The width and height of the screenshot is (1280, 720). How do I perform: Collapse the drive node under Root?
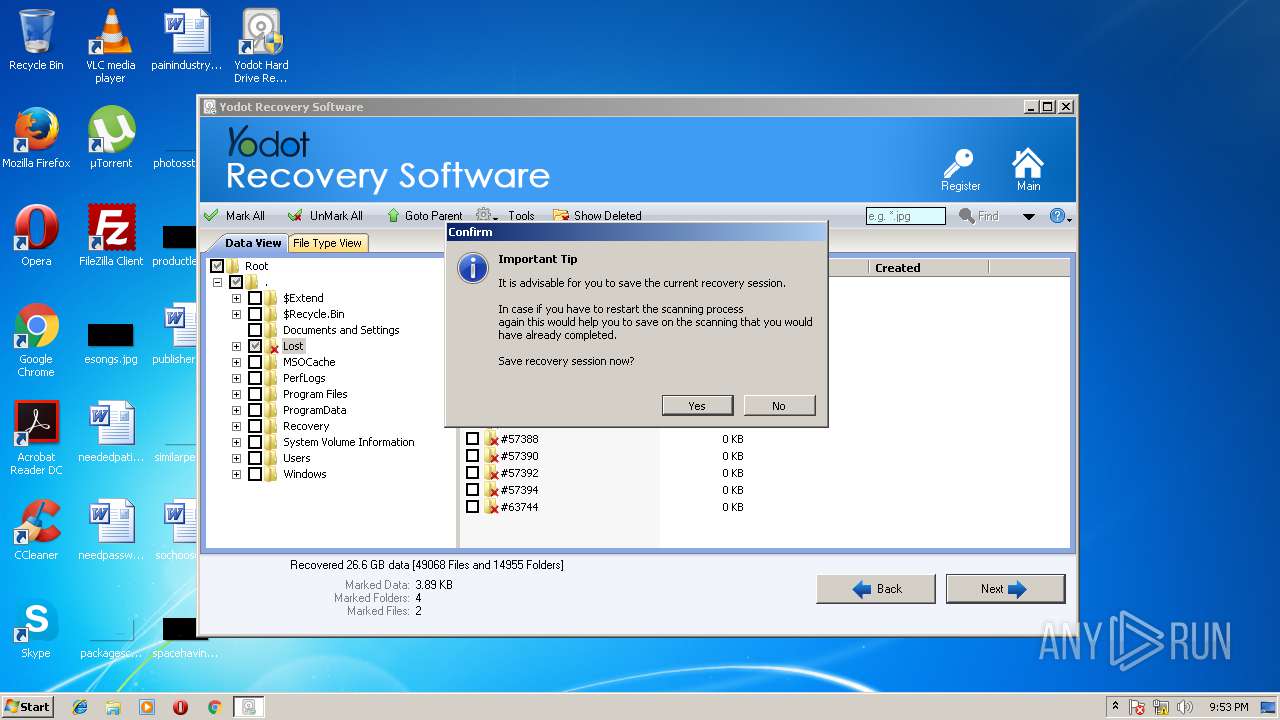(x=217, y=282)
